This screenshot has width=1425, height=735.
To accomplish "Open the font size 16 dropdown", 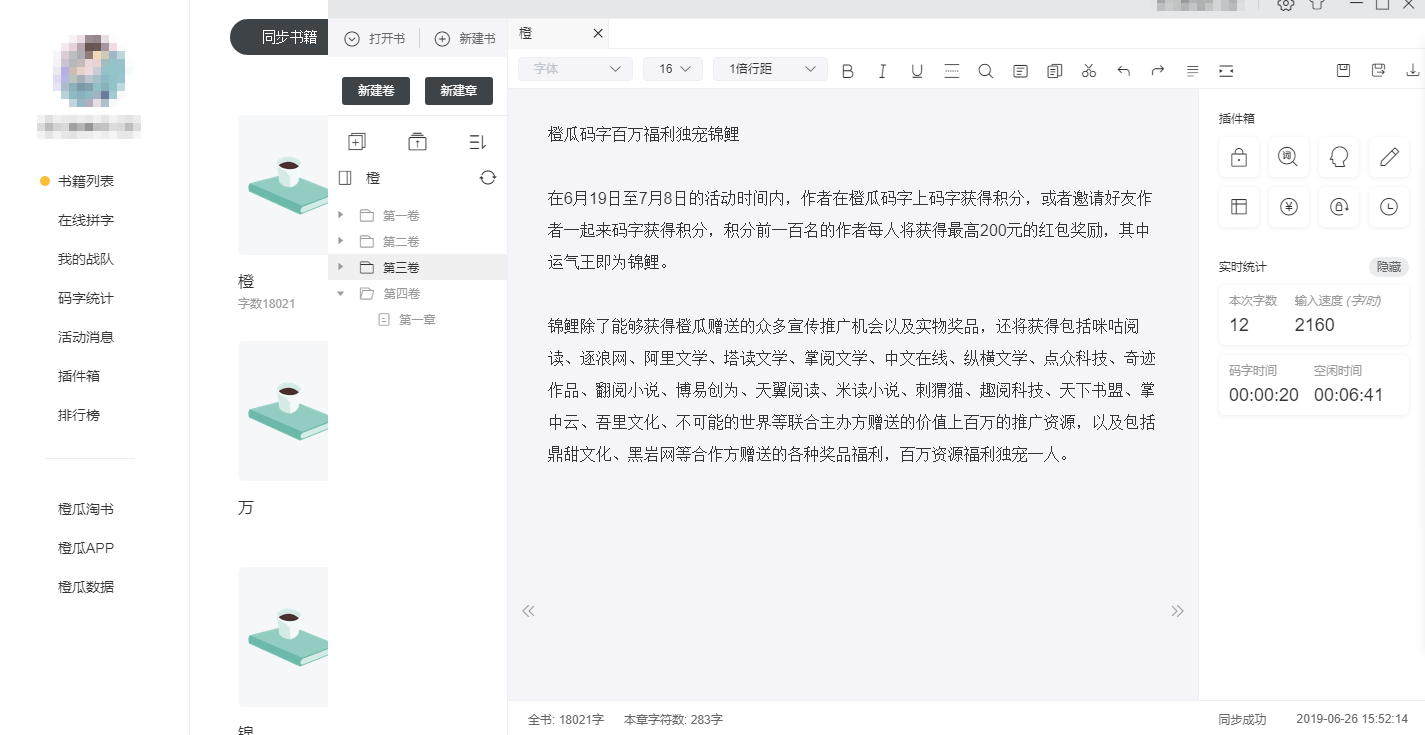I will (672, 69).
